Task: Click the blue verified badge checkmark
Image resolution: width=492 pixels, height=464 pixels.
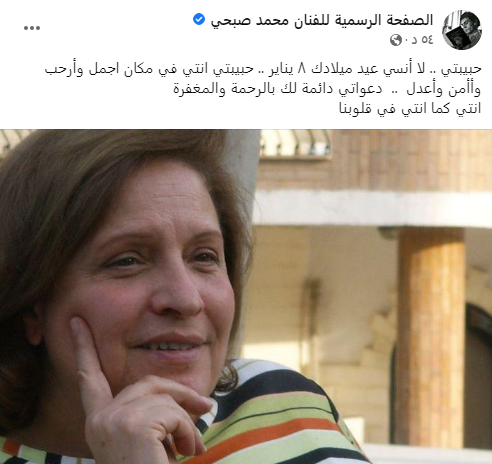Action: (199, 20)
